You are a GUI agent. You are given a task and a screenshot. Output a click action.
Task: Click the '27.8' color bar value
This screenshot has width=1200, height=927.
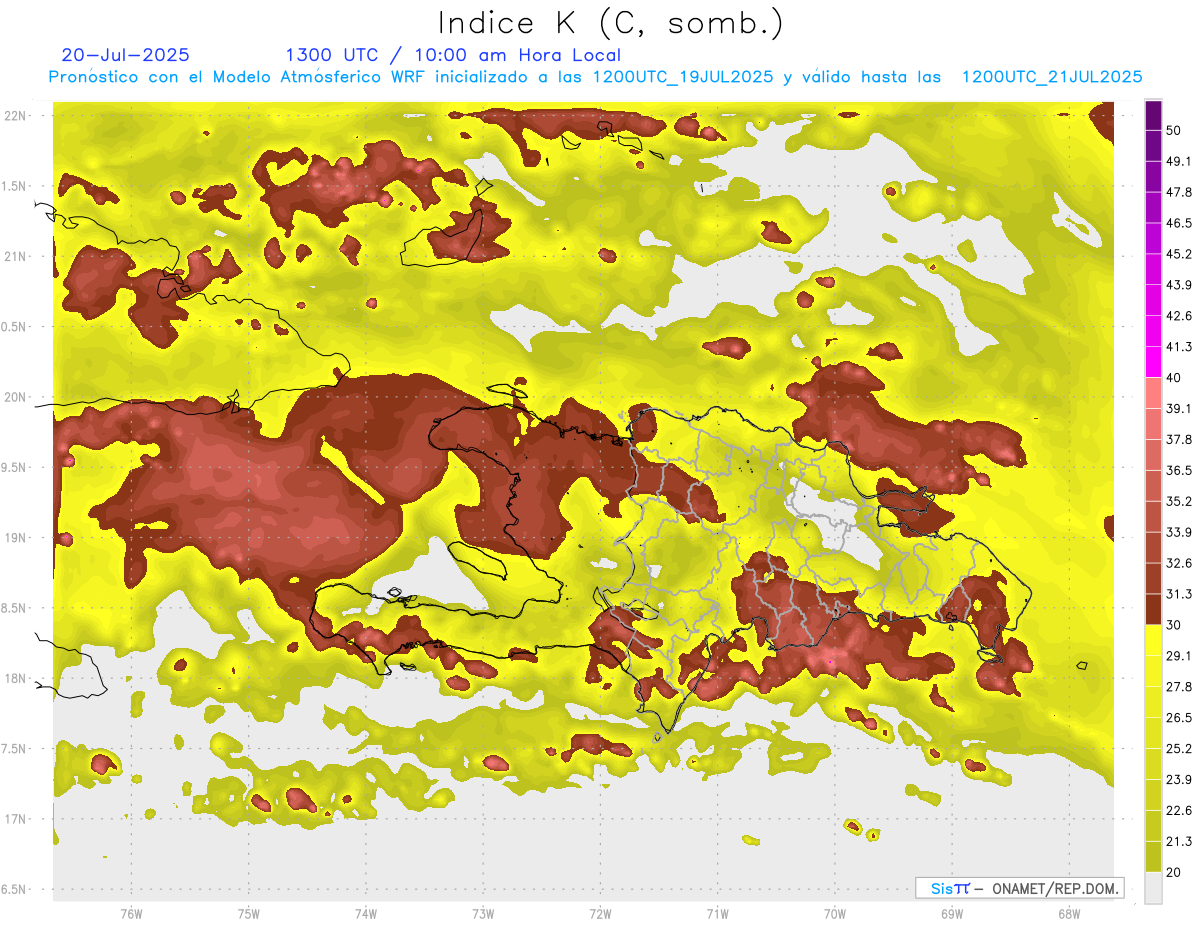1179,687
